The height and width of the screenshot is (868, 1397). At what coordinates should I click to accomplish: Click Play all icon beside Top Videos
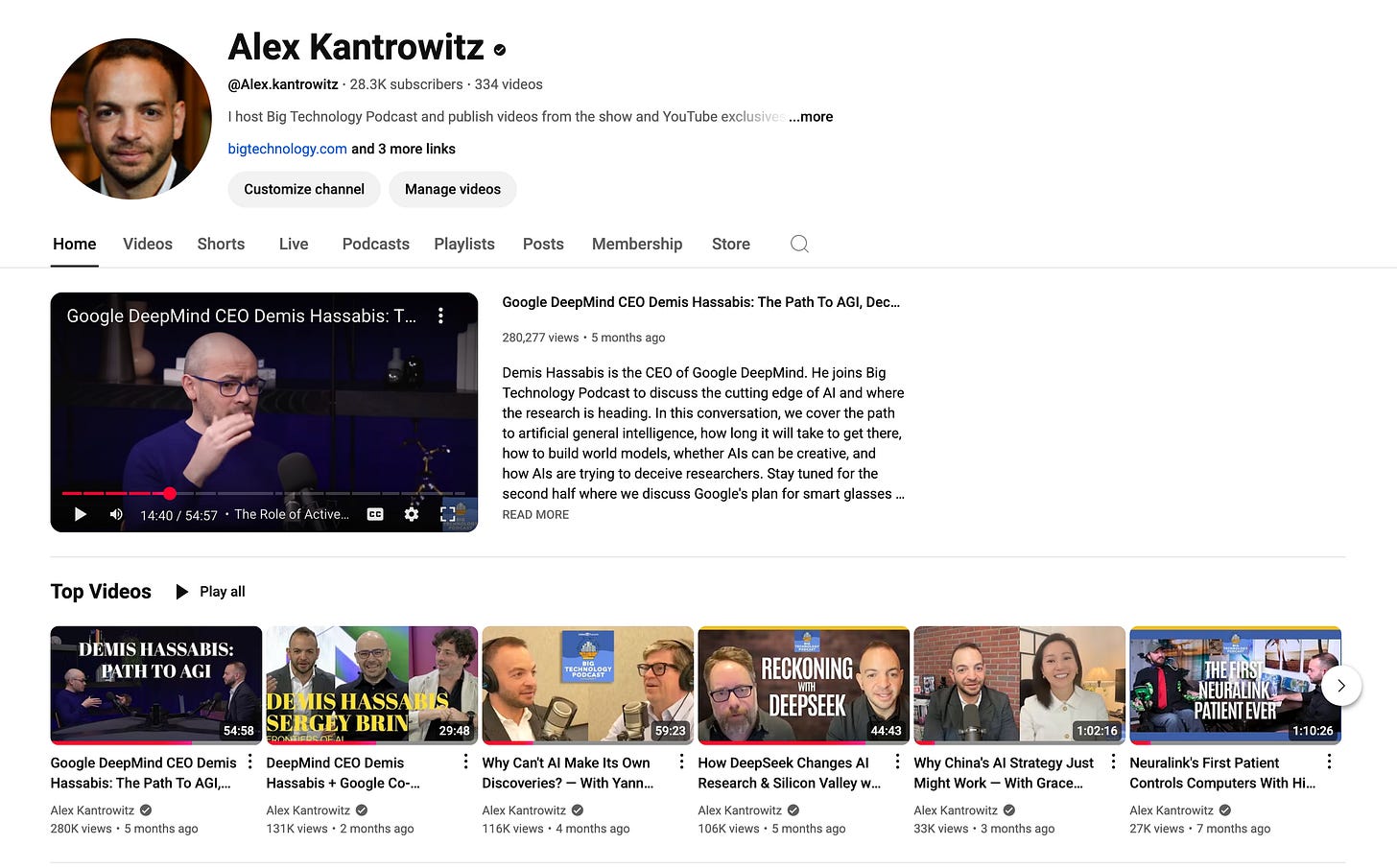(181, 592)
